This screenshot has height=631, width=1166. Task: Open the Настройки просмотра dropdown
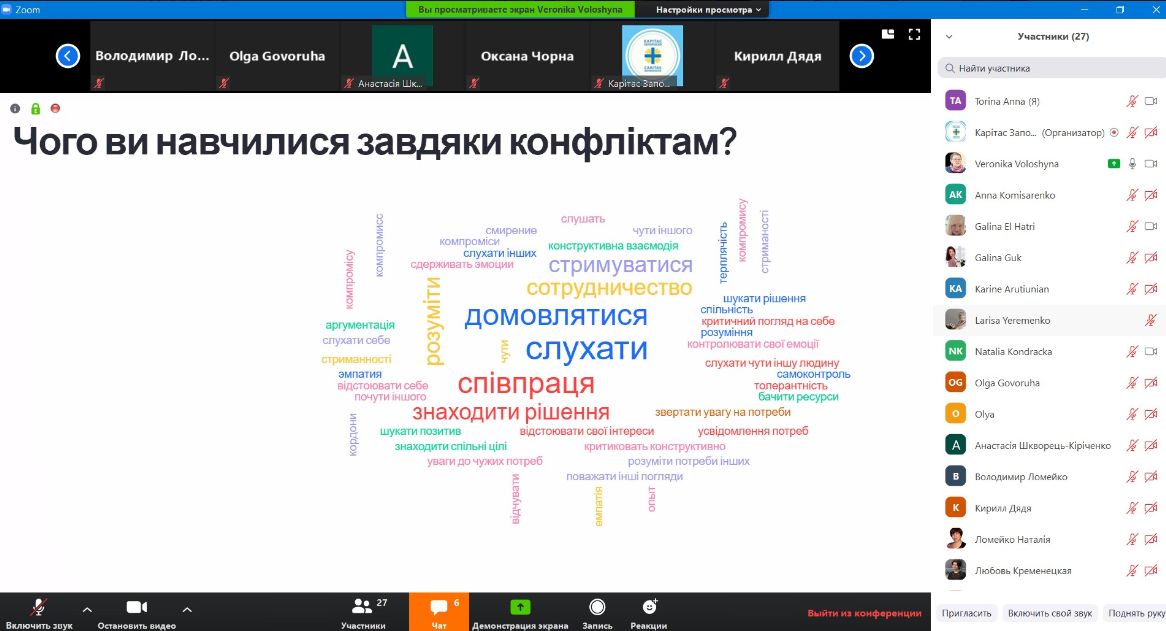tap(708, 10)
